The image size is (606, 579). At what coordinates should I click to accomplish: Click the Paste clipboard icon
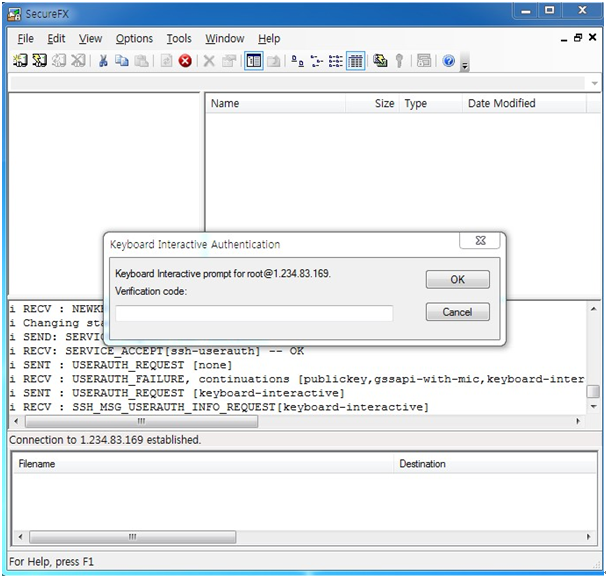point(141,61)
